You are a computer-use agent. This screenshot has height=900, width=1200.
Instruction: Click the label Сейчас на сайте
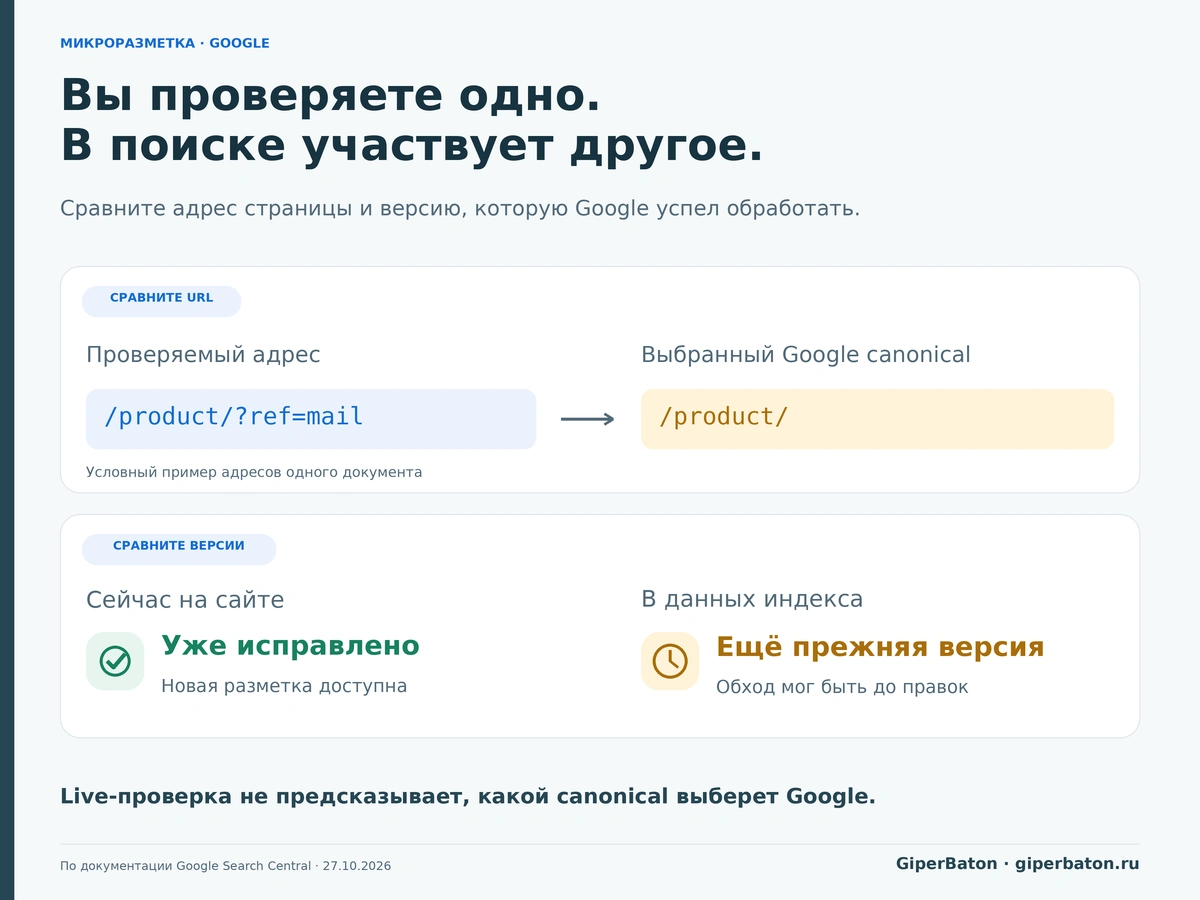point(185,600)
